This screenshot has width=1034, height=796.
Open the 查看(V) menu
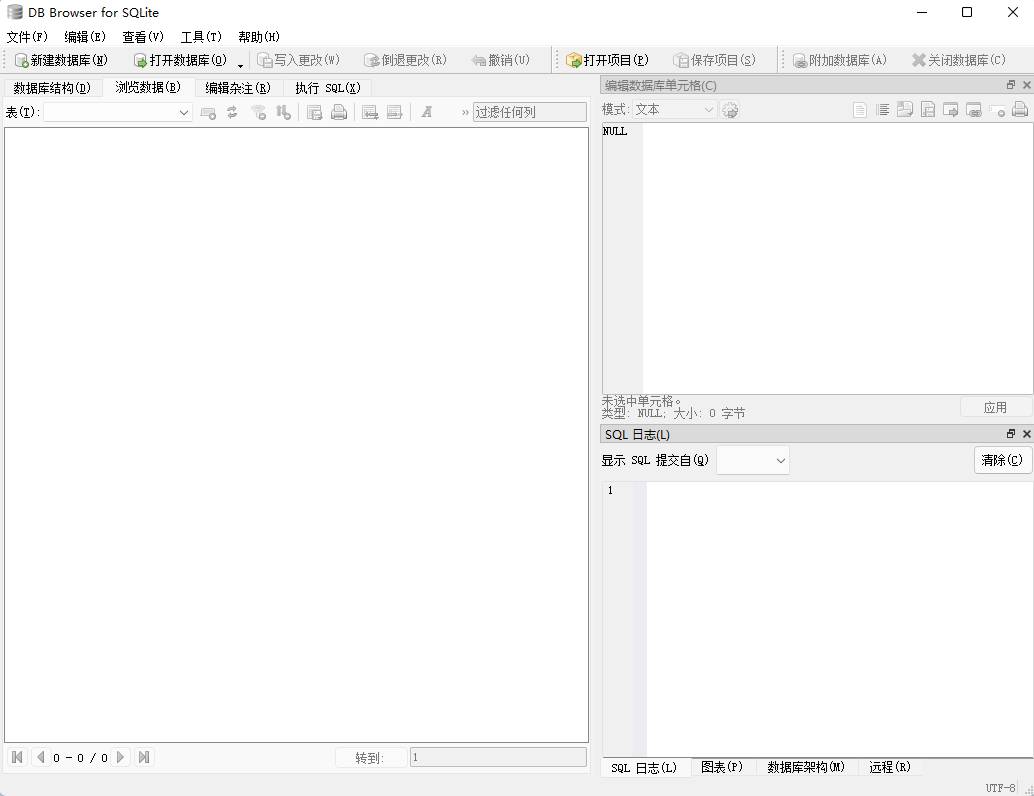pyautogui.click(x=143, y=37)
